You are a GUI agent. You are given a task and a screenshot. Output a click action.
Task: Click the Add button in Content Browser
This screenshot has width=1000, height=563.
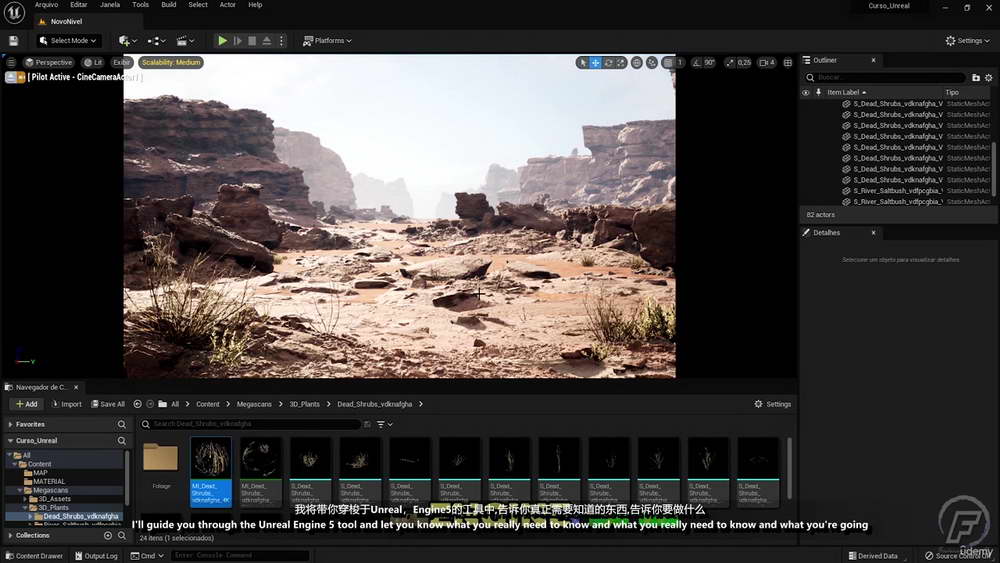(27, 404)
